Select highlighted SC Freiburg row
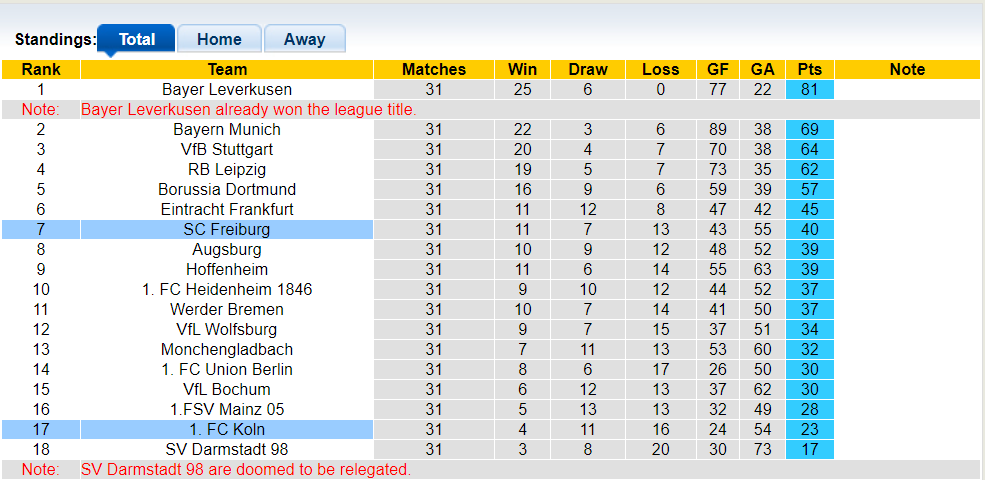Screen dimensions: 985x480 (227, 229)
